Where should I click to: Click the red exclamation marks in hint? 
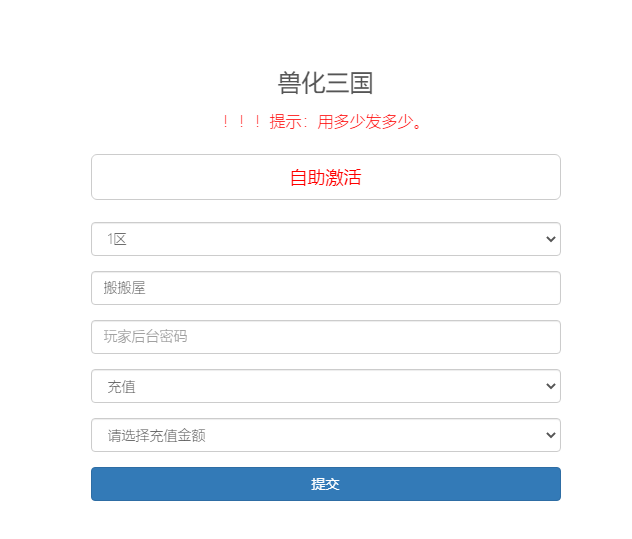[x=241, y=123]
